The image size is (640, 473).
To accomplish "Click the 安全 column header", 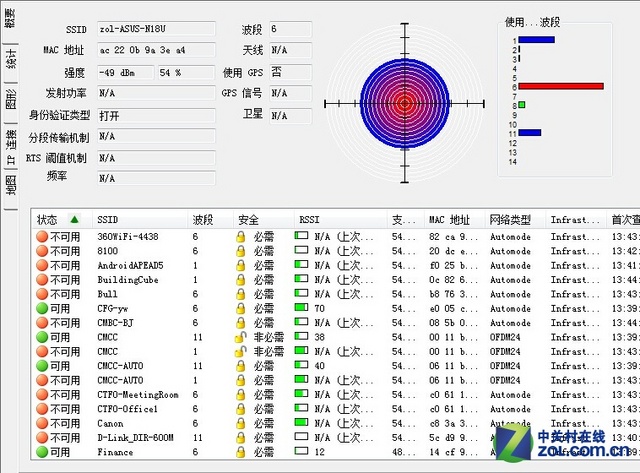I will (250, 219).
